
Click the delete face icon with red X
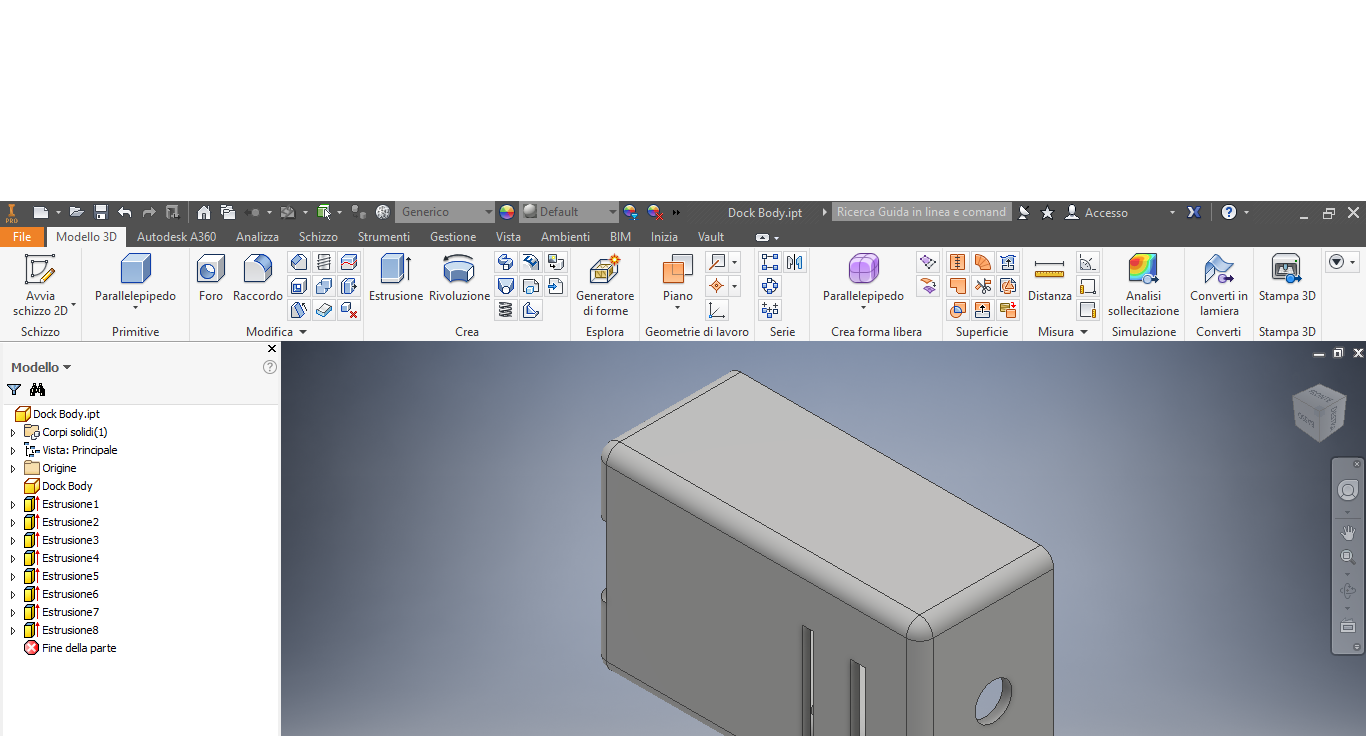[x=349, y=310]
